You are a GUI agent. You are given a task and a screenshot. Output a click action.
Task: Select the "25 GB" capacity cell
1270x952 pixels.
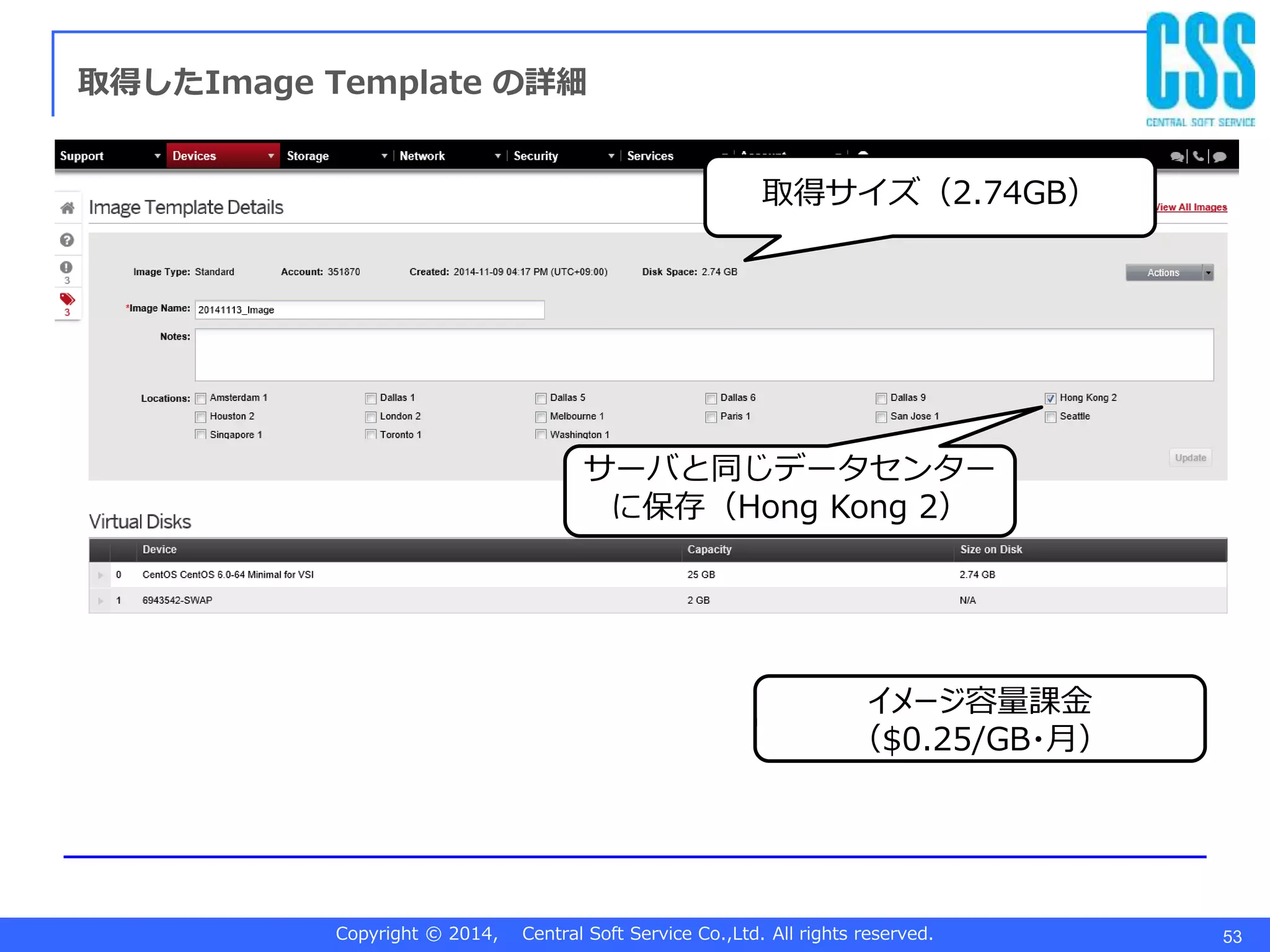click(x=701, y=575)
